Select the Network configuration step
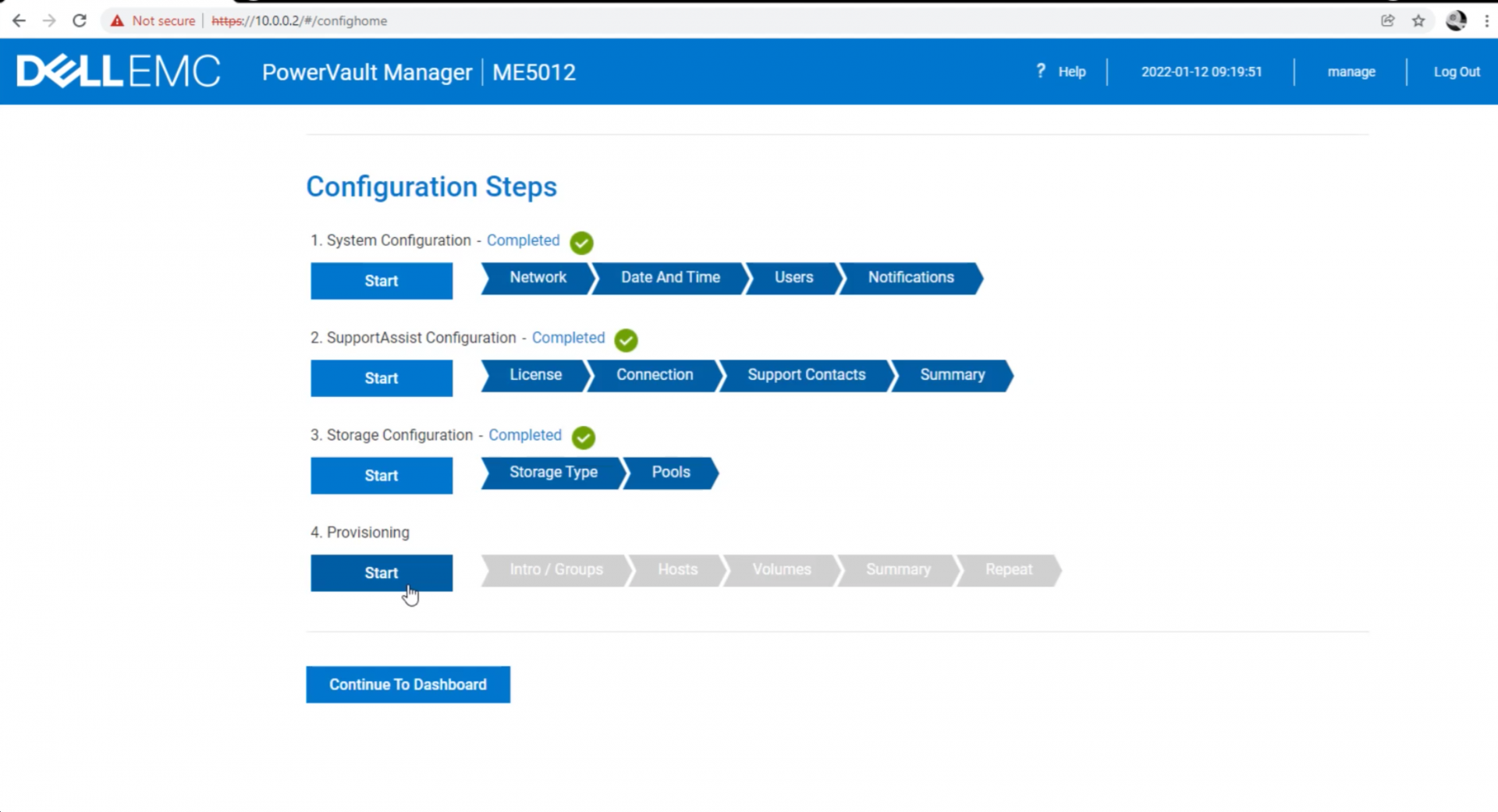The height and width of the screenshot is (812, 1498). [538, 278]
